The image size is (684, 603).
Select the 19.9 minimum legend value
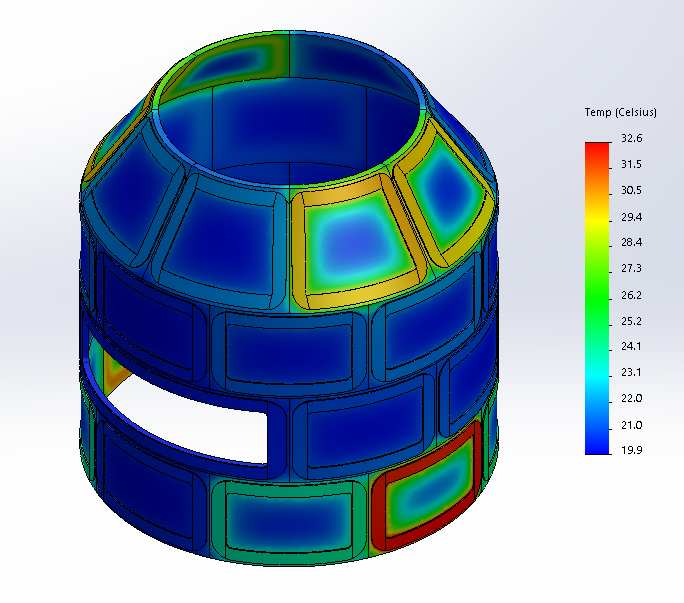631,451
